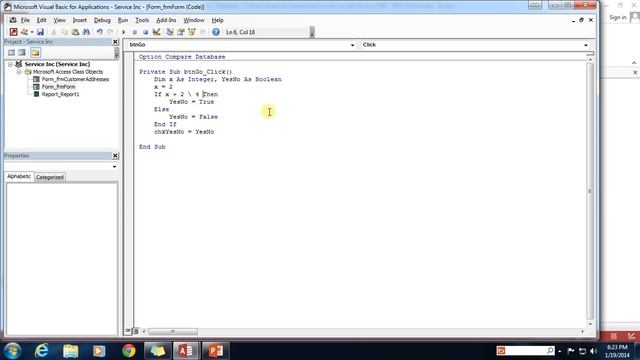Switch to Access on taskbar
Viewport: 640px width, 360px height.
[x=186, y=351]
